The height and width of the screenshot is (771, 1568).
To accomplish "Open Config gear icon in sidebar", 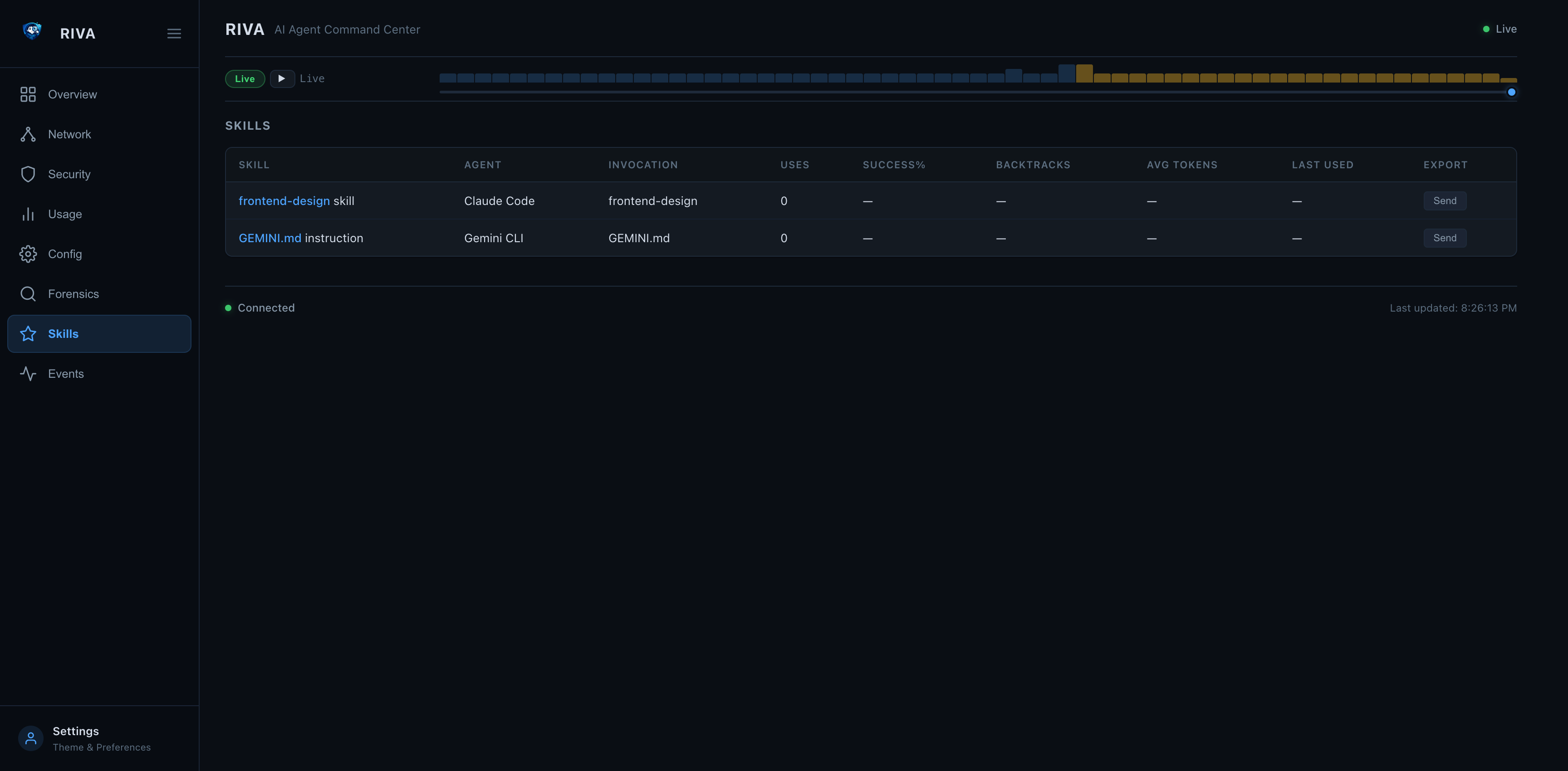I will [x=28, y=254].
